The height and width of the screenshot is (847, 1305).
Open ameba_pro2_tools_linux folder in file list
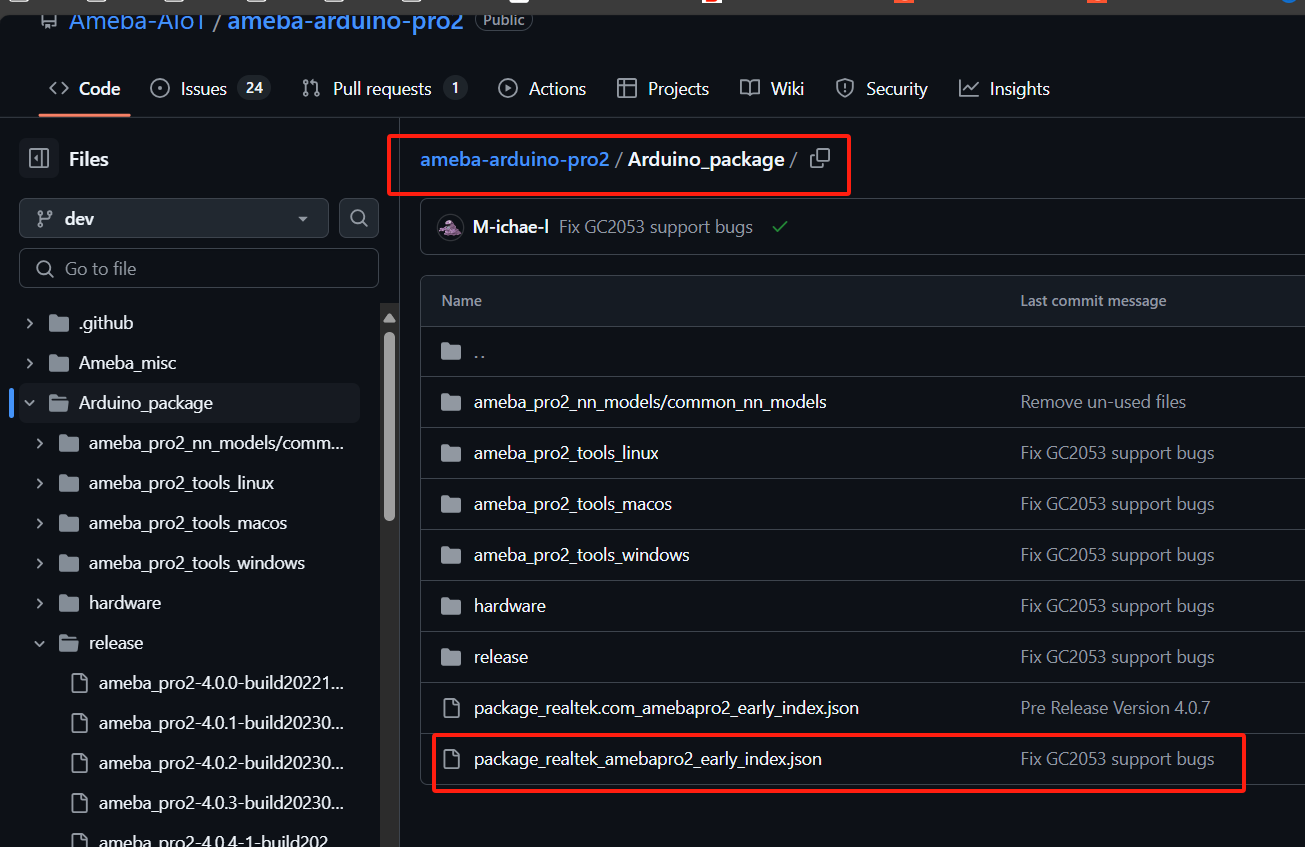click(x=566, y=453)
